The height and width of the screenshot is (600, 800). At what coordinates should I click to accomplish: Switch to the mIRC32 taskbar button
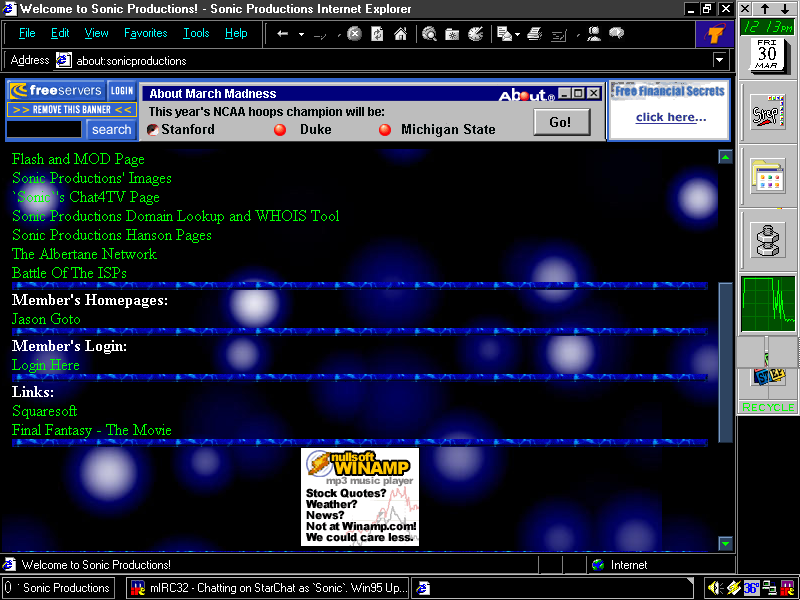click(x=268, y=588)
